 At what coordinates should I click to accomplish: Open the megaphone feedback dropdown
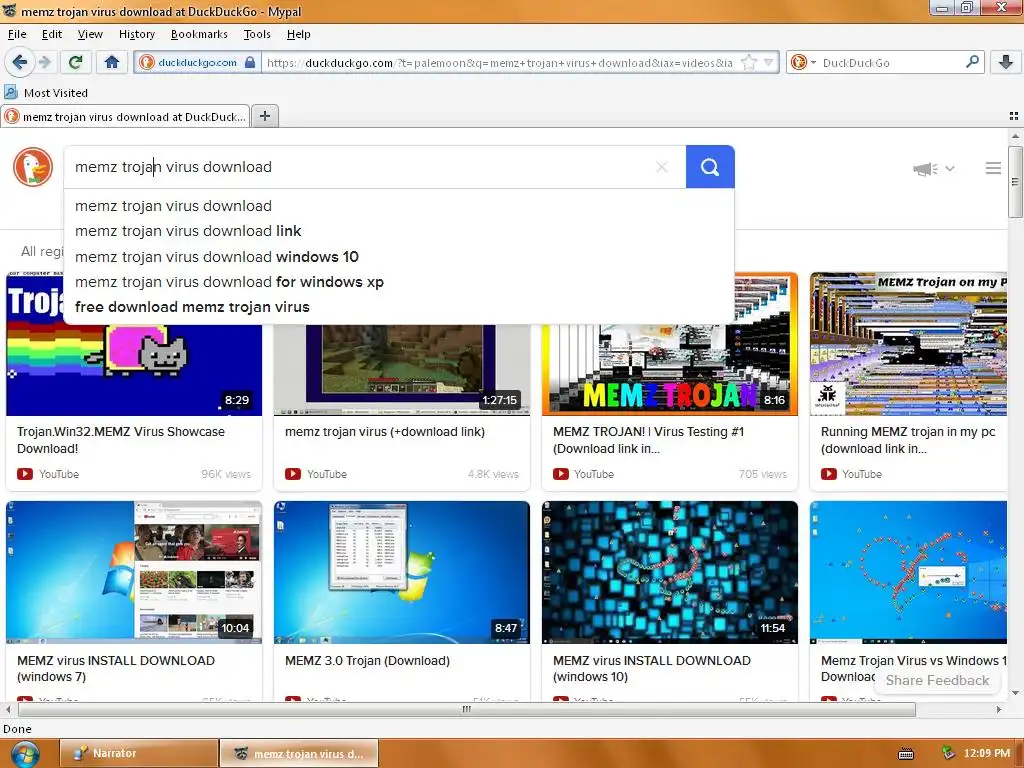coord(933,169)
